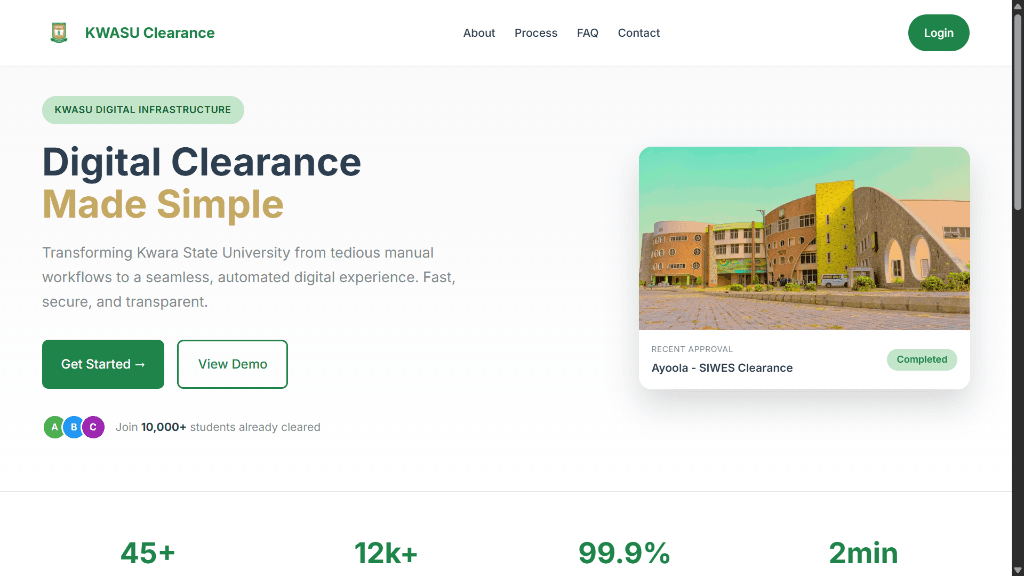Image resolution: width=1024 pixels, height=576 pixels.
Task: Click the page vertical scrollbar thumb
Action: point(1017,111)
